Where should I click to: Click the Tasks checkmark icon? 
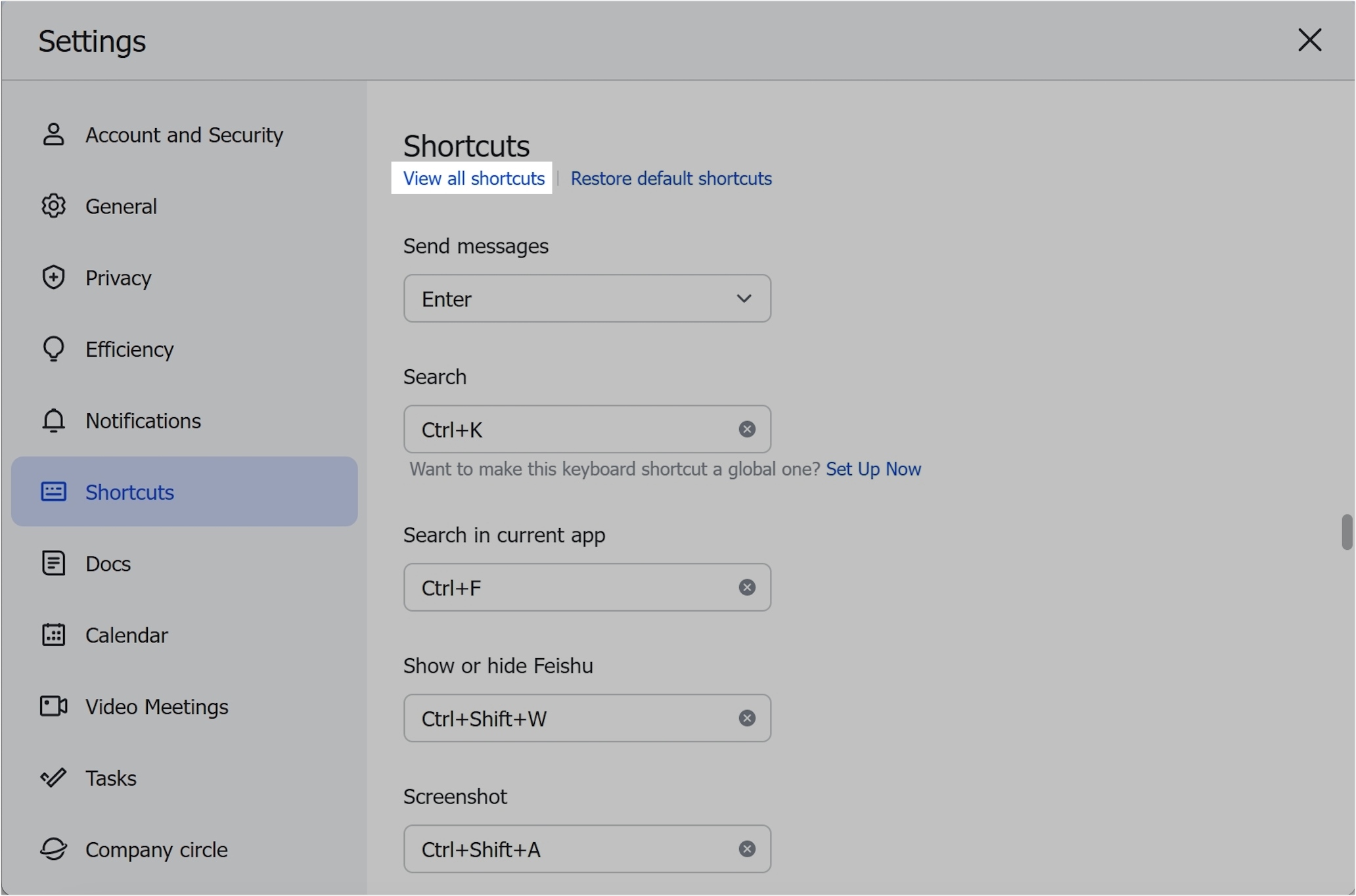[53, 778]
